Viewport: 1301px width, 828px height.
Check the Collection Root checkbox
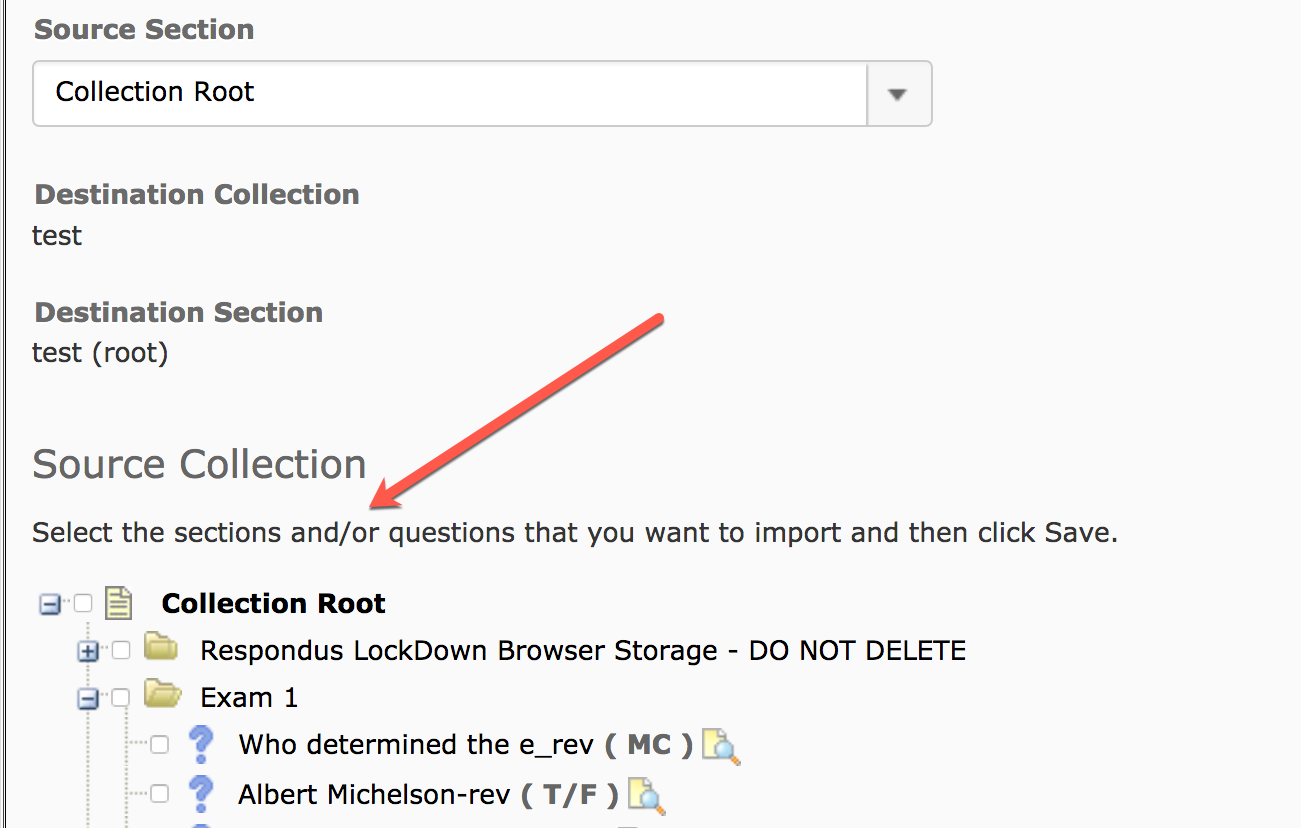pyautogui.click(x=83, y=603)
